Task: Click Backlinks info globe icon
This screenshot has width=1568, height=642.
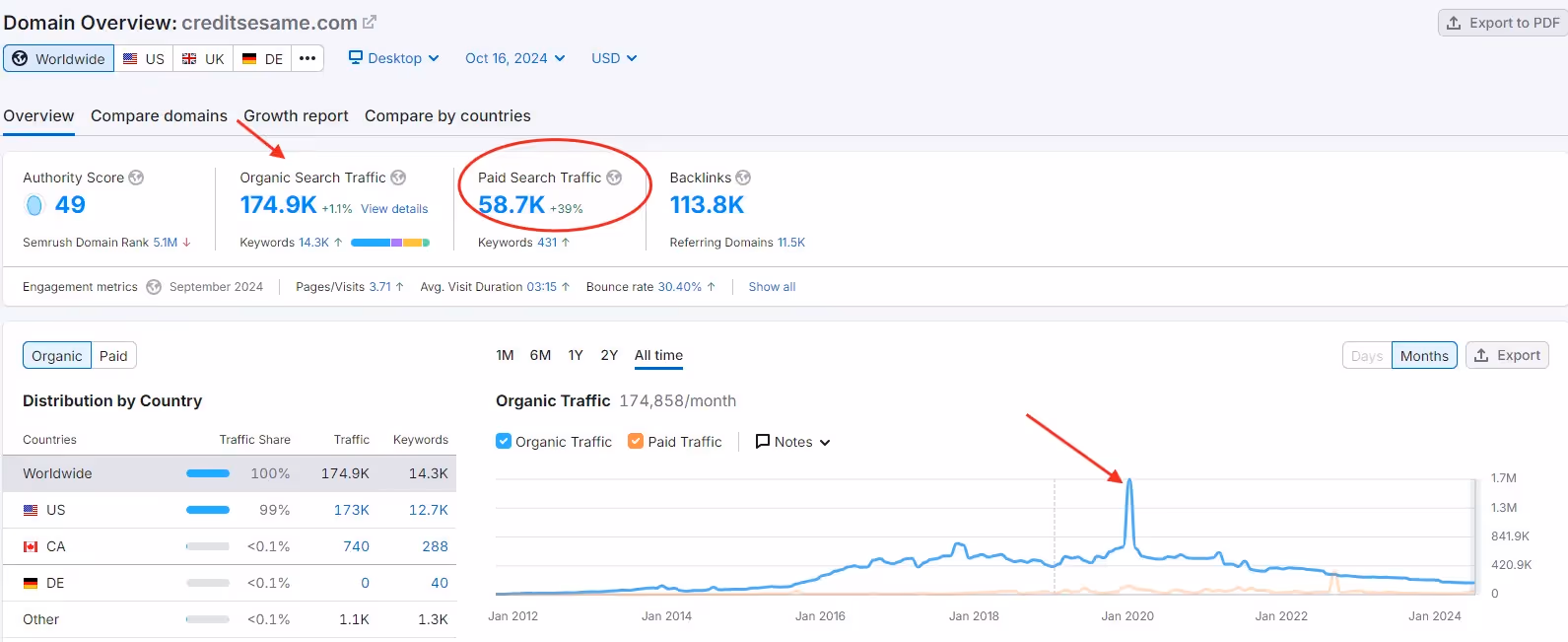Action: [743, 178]
